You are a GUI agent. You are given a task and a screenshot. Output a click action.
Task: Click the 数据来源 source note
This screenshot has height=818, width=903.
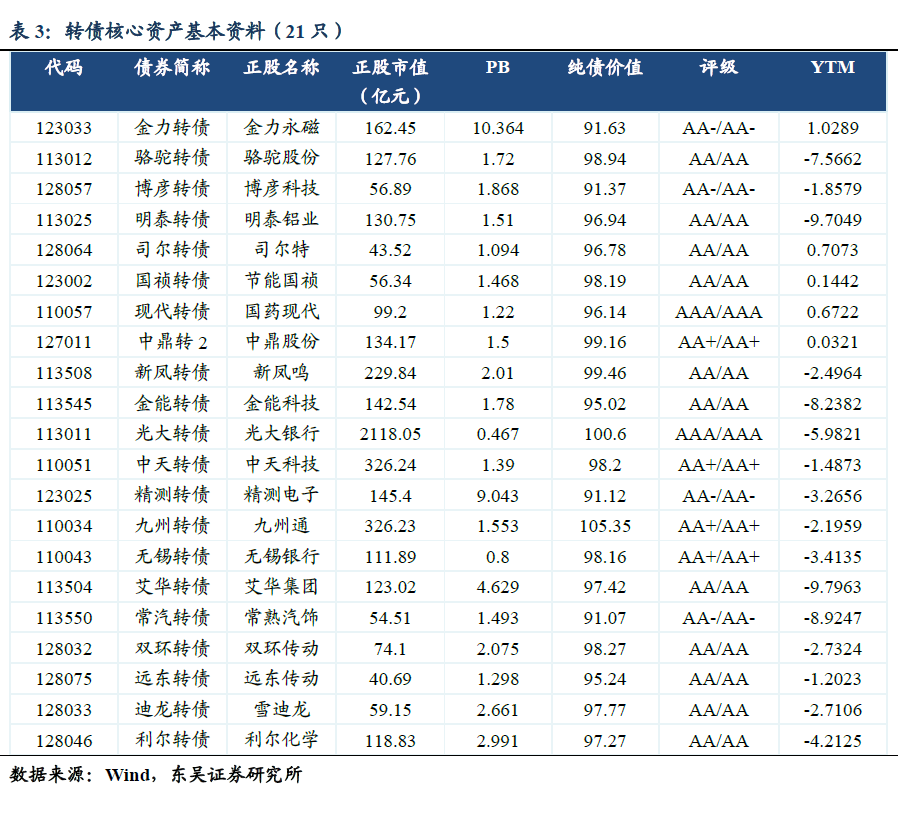point(155,775)
